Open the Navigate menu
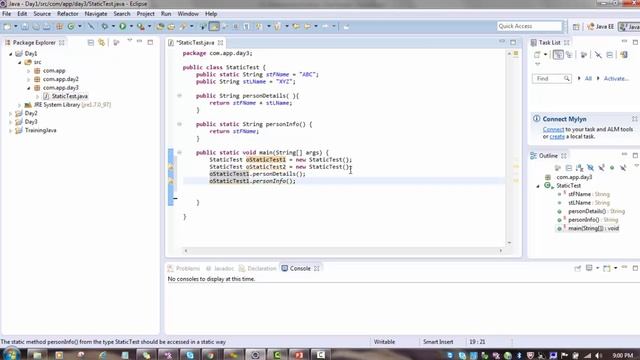The image size is (640, 360). point(96,14)
